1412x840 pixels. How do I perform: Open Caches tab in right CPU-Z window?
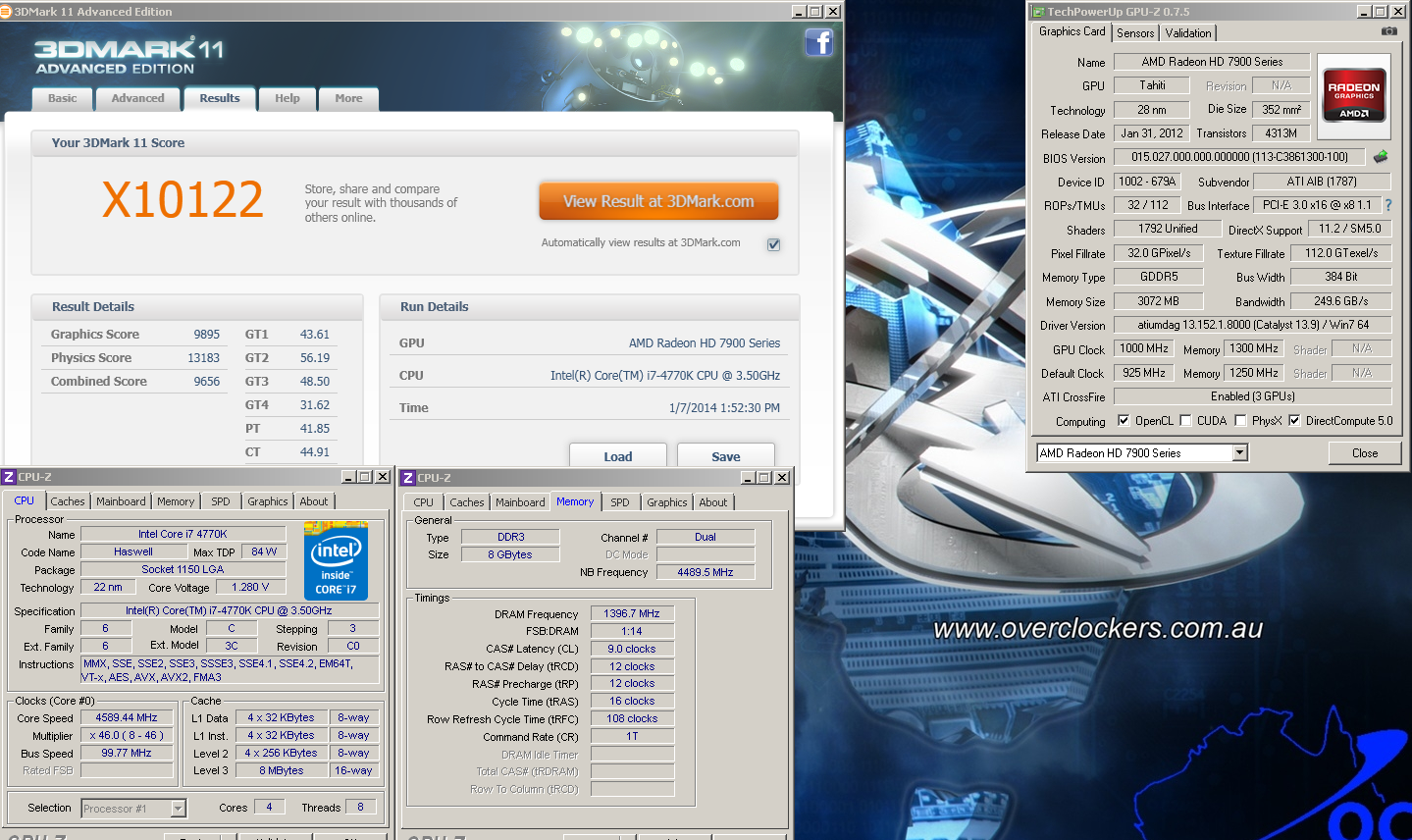pos(467,502)
